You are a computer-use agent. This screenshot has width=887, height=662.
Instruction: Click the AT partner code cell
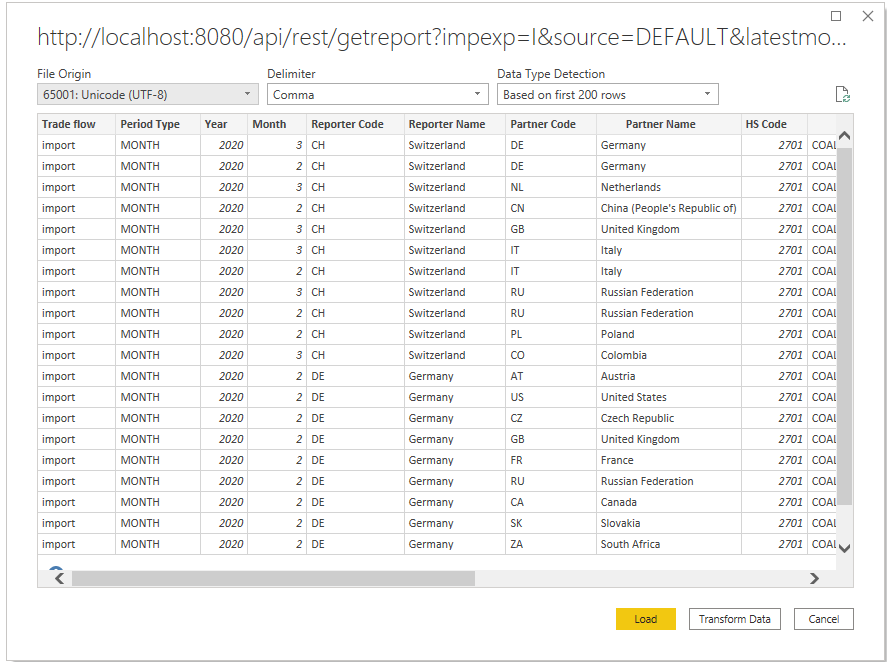coord(551,376)
